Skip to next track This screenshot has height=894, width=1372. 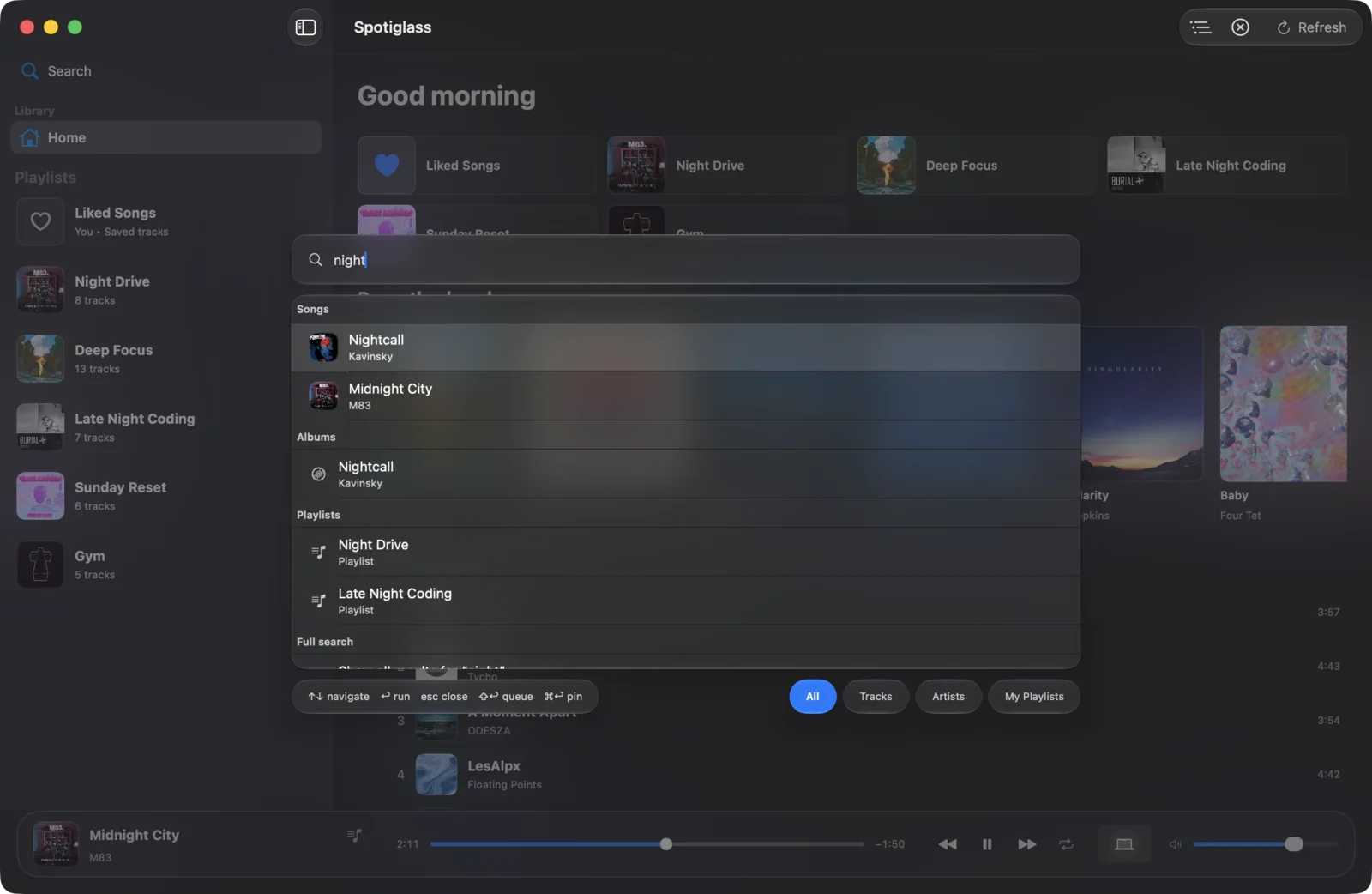pos(1026,844)
